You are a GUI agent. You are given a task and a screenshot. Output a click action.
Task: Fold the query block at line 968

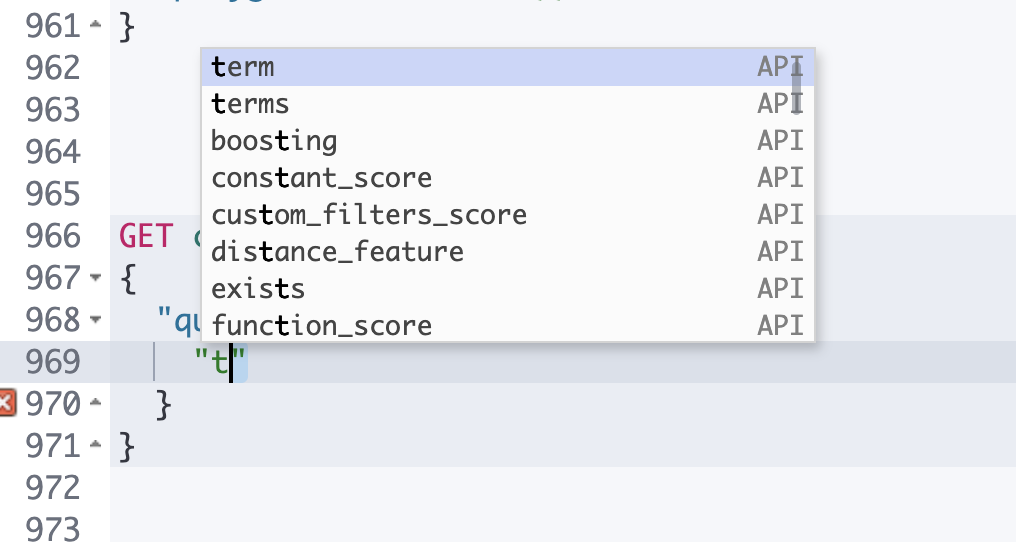(x=95, y=320)
